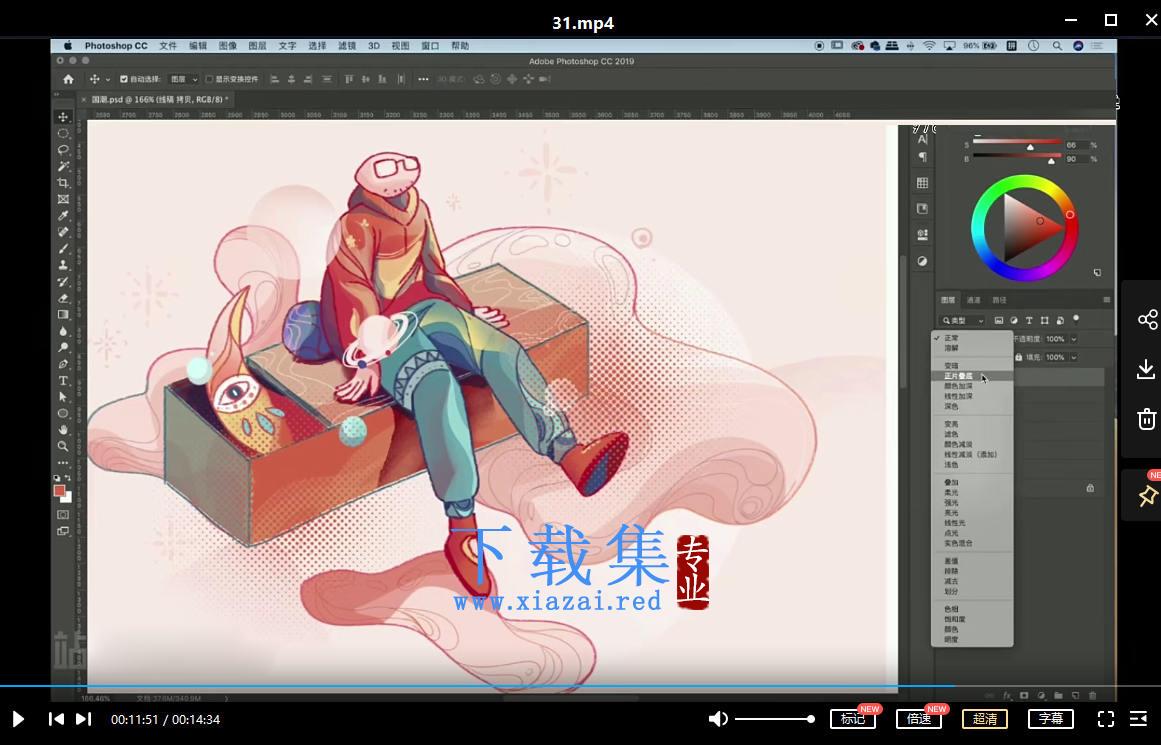This screenshot has height=745, width=1161.
Task: Toggle shape layer filter in Layers panel
Action: point(1045,321)
